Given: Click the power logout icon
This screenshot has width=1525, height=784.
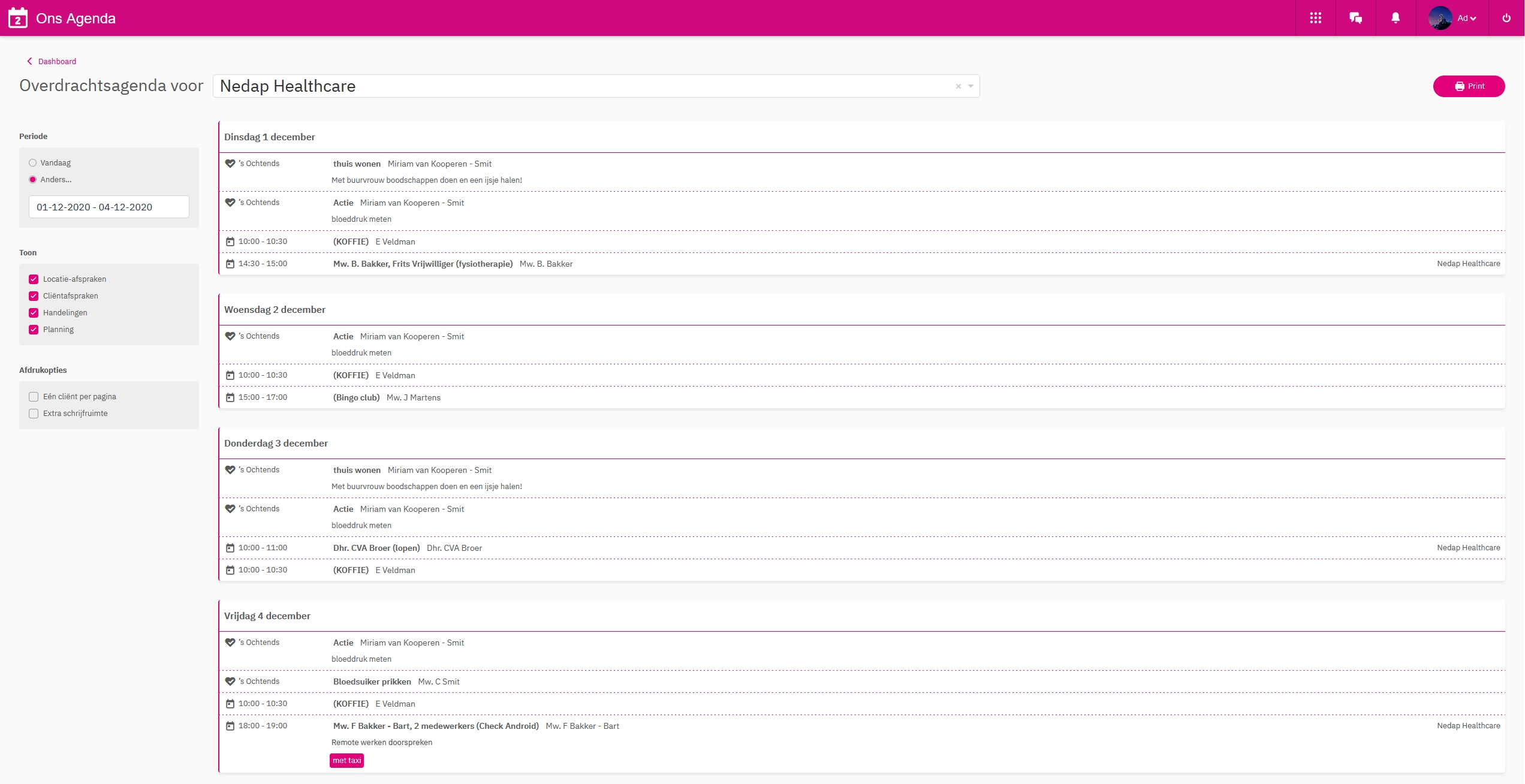Looking at the screenshot, I should pos(1506,18).
